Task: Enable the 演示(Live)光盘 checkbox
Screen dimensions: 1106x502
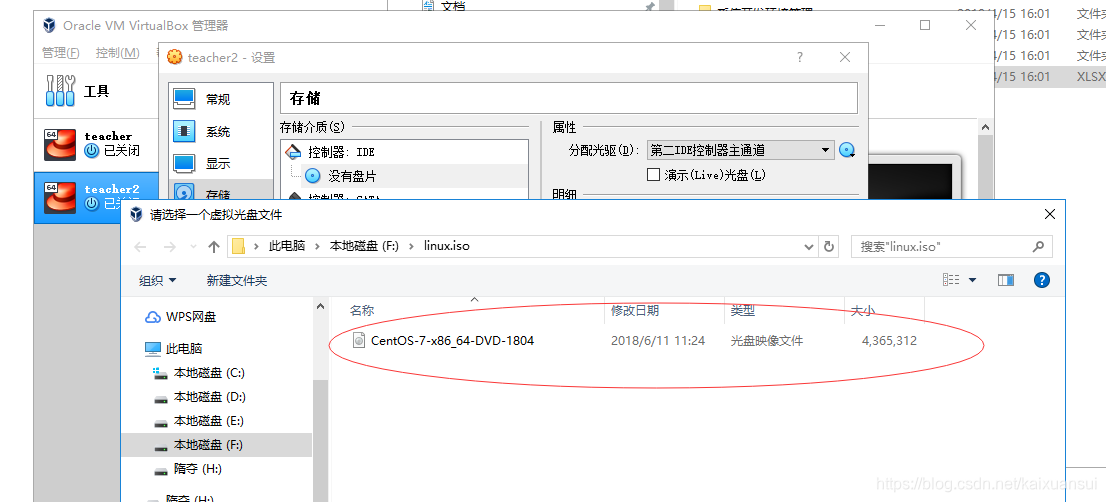Action: (653, 174)
